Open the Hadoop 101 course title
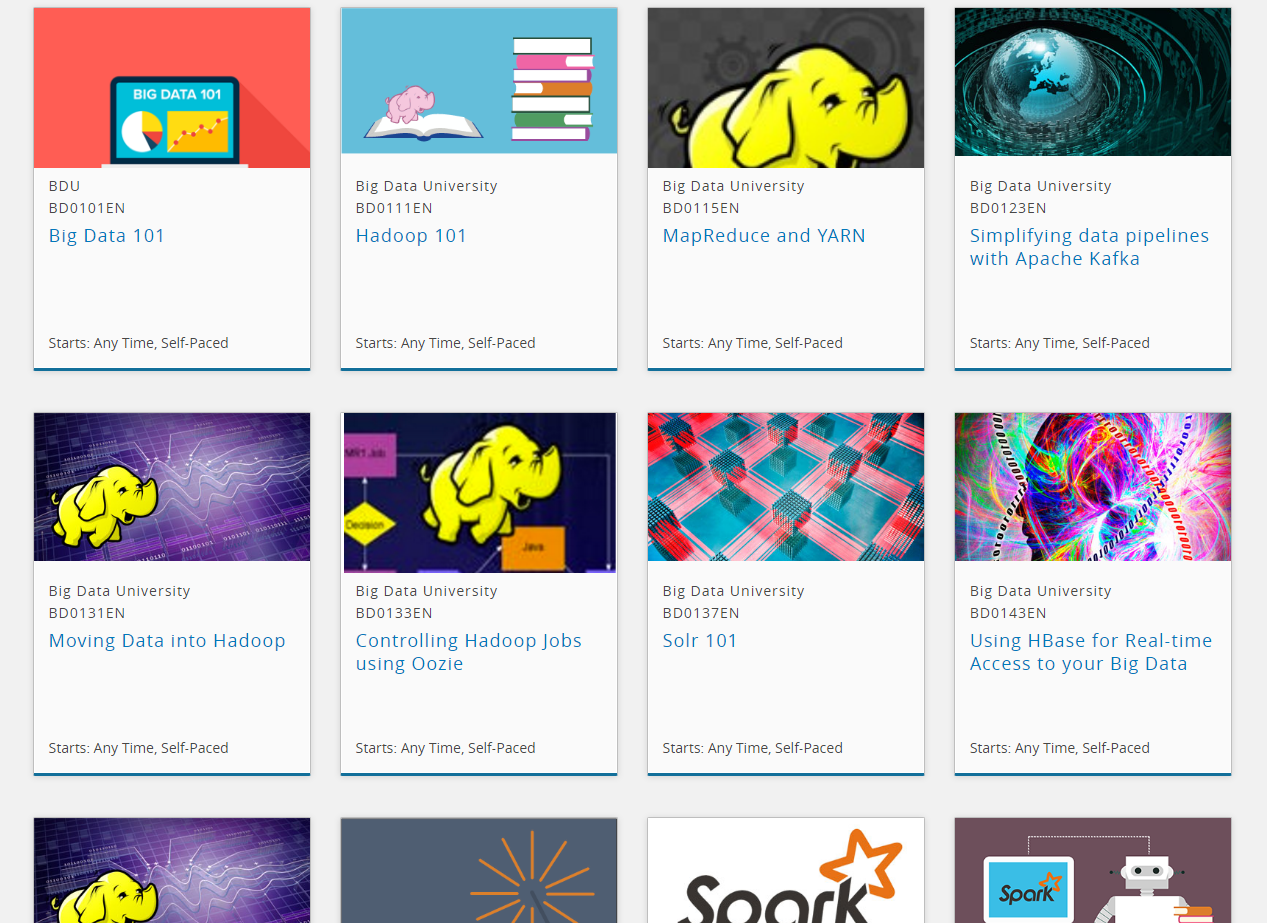 (x=411, y=236)
